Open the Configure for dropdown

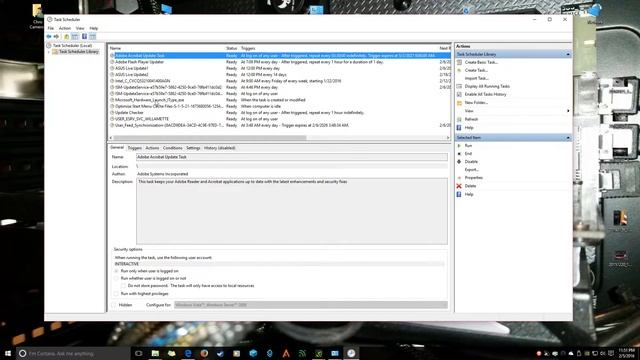coord(311,305)
